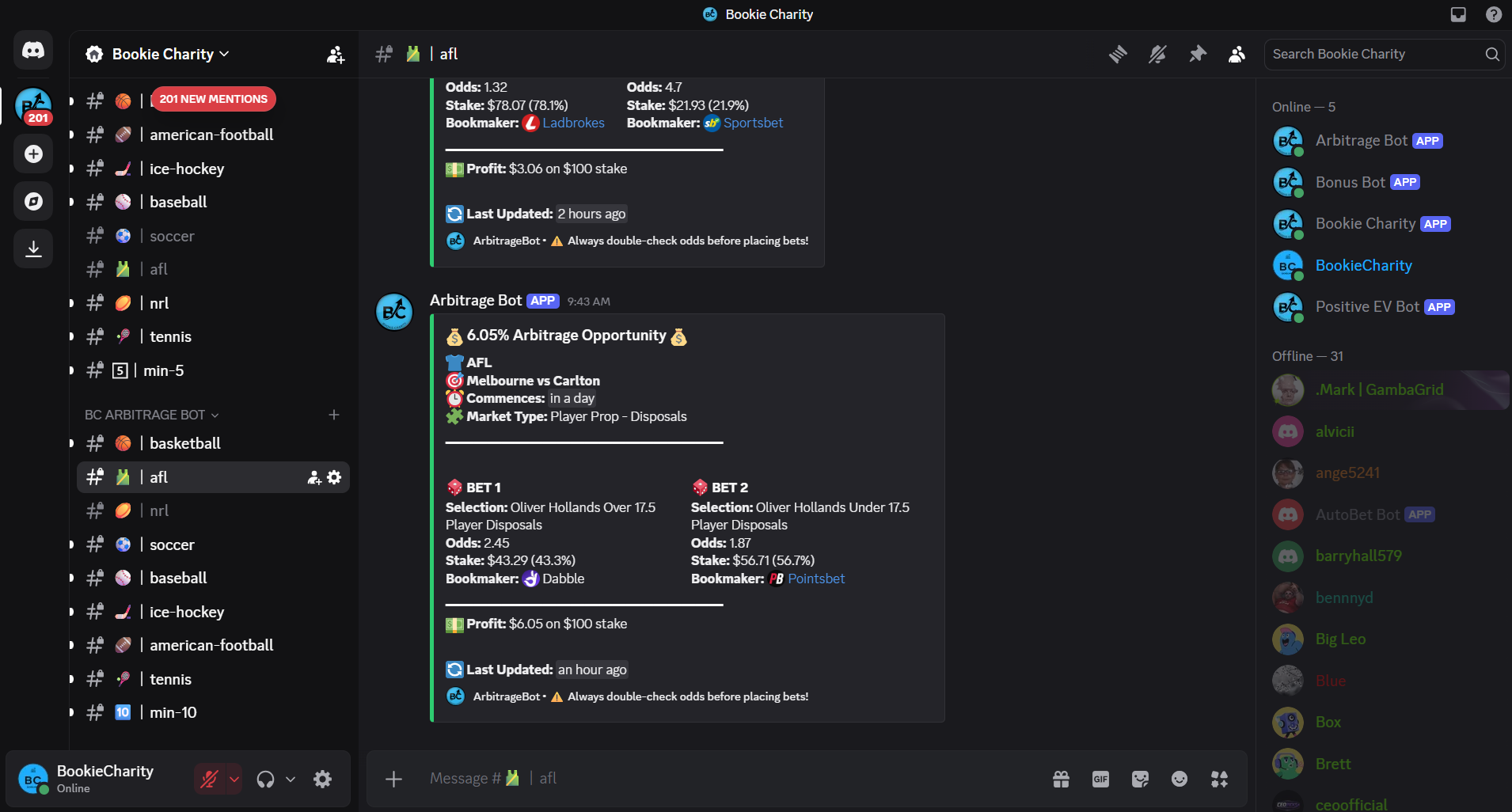
Task: Open User Settings gear icon
Action: click(322, 779)
